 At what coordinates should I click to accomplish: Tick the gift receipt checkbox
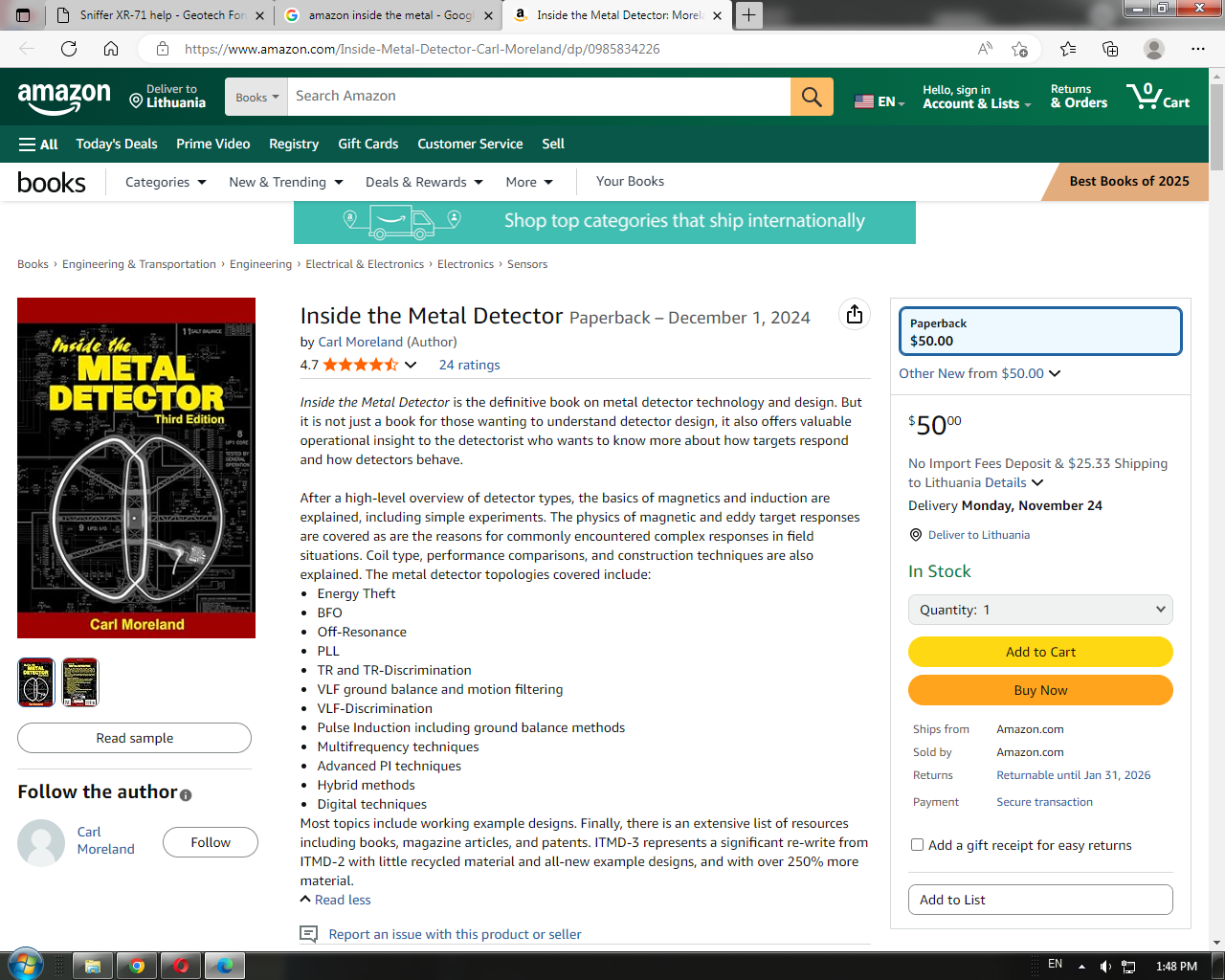pyautogui.click(x=917, y=845)
